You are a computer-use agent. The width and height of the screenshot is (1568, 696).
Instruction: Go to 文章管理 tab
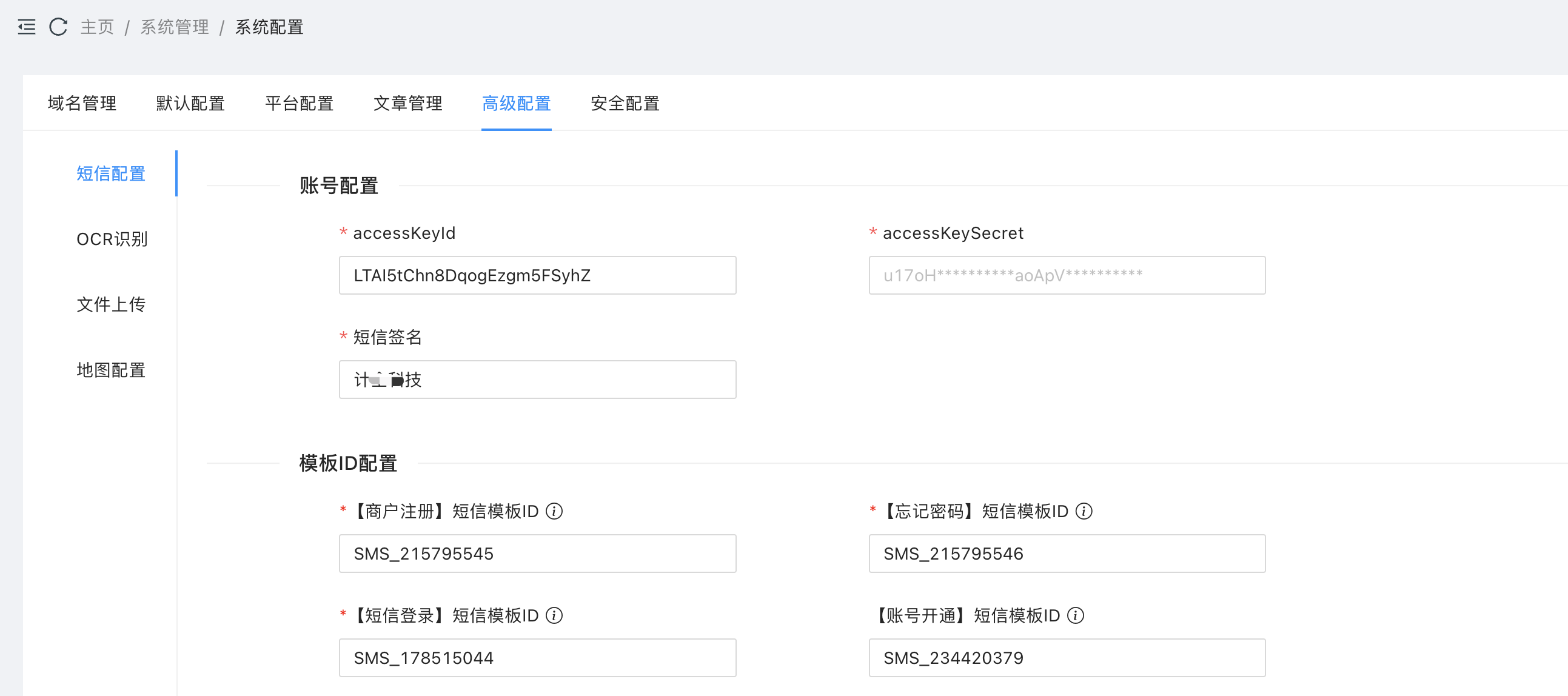[408, 104]
